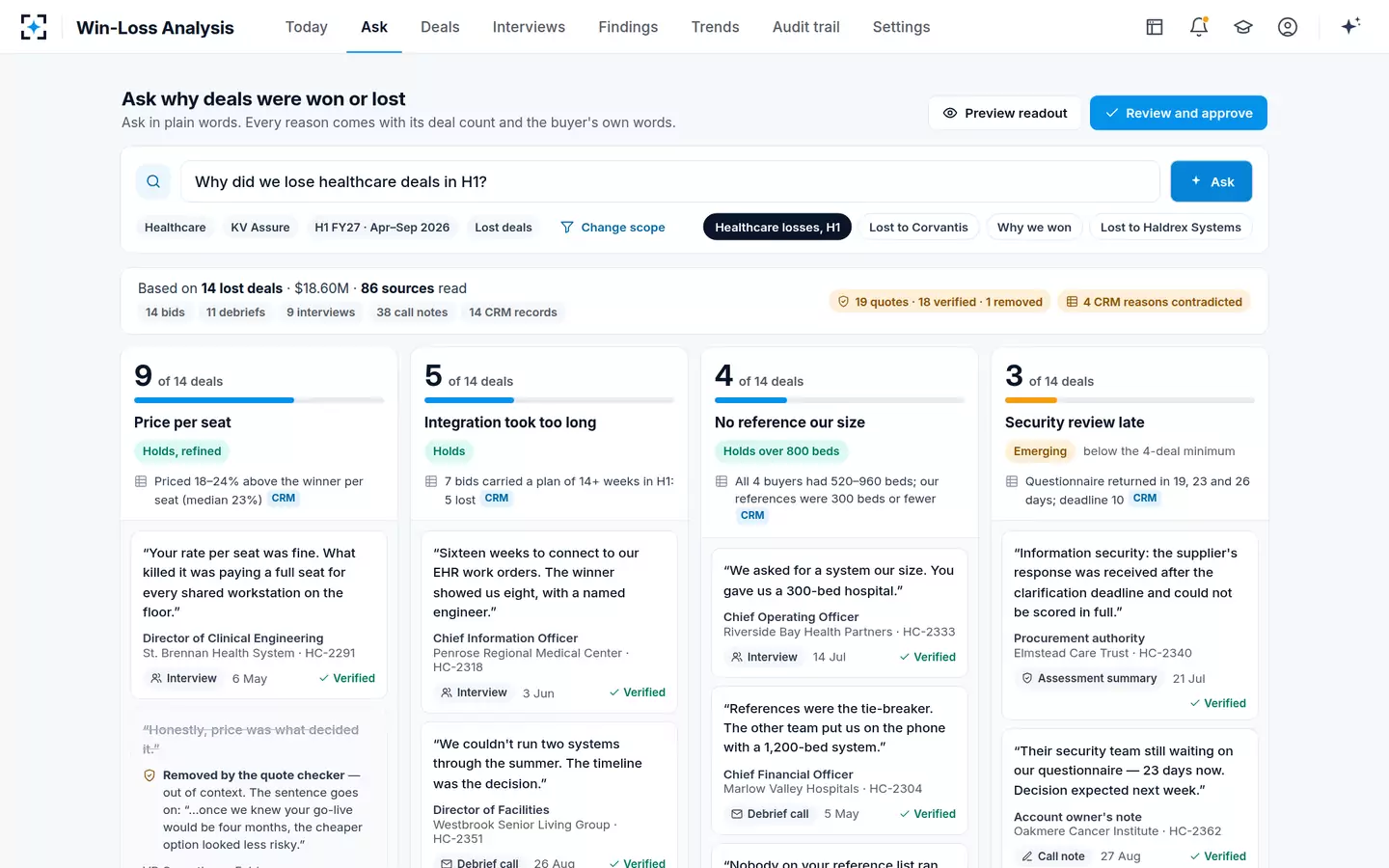Image resolution: width=1389 pixels, height=868 pixels.
Task: Open the Audit trail tab
Action: pos(806,27)
